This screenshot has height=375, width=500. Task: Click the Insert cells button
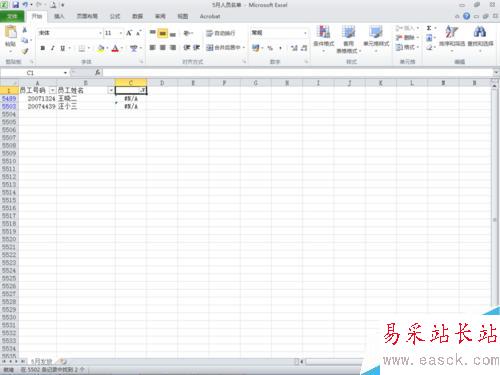click(x=407, y=28)
